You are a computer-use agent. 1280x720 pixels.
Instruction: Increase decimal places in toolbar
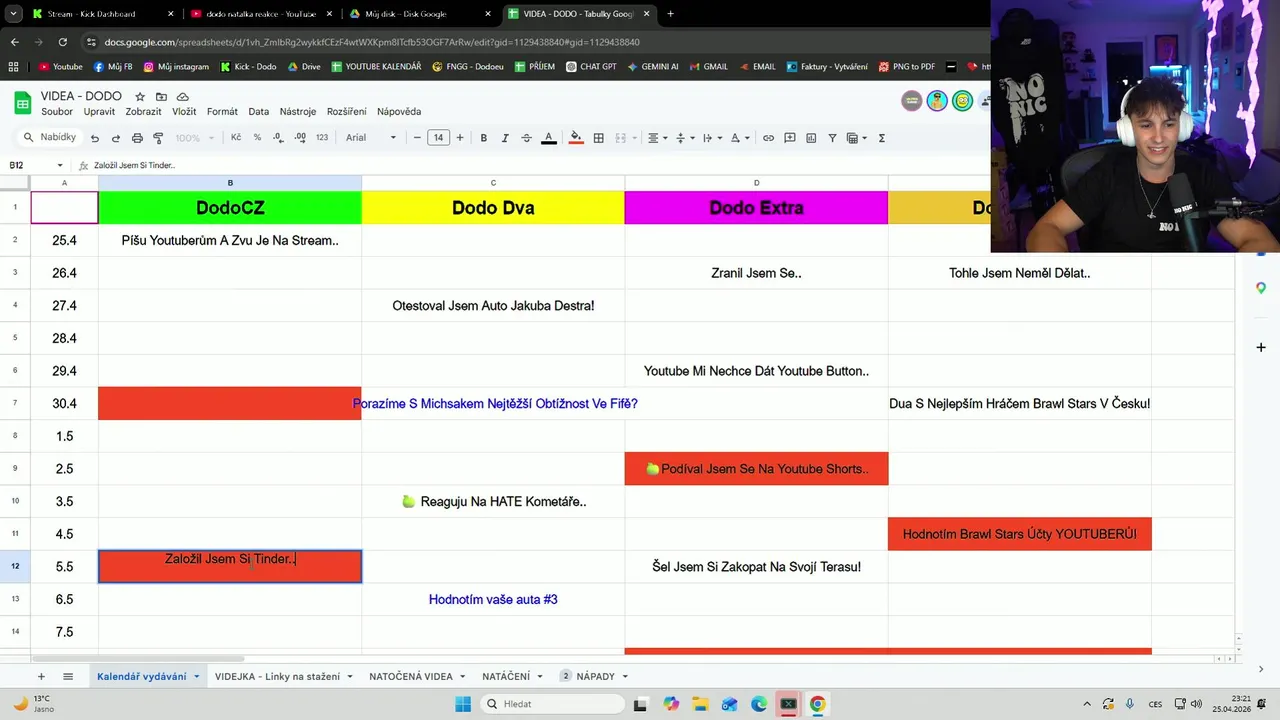[x=300, y=138]
